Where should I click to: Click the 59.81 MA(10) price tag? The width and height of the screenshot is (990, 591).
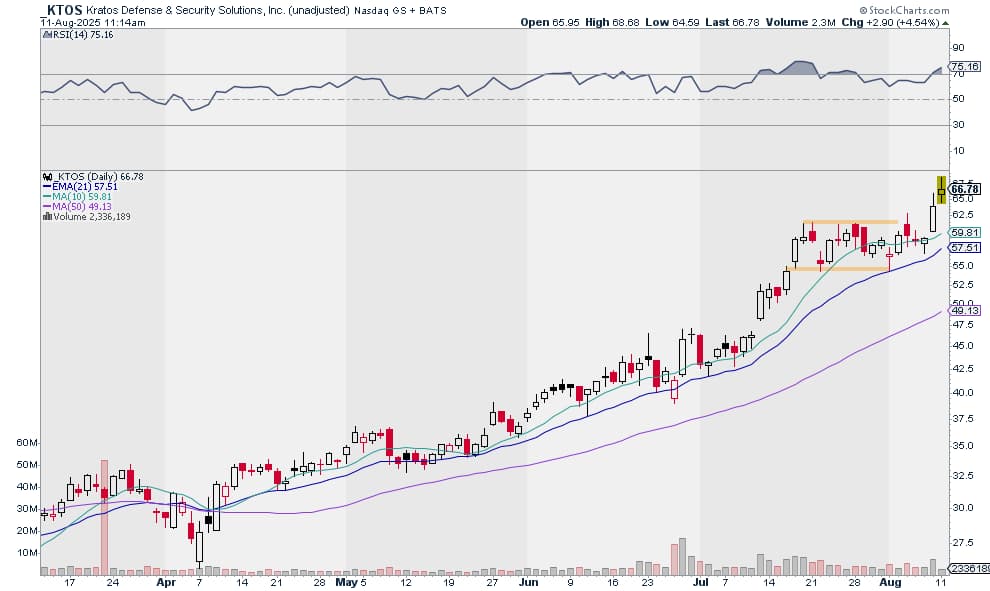(x=965, y=232)
